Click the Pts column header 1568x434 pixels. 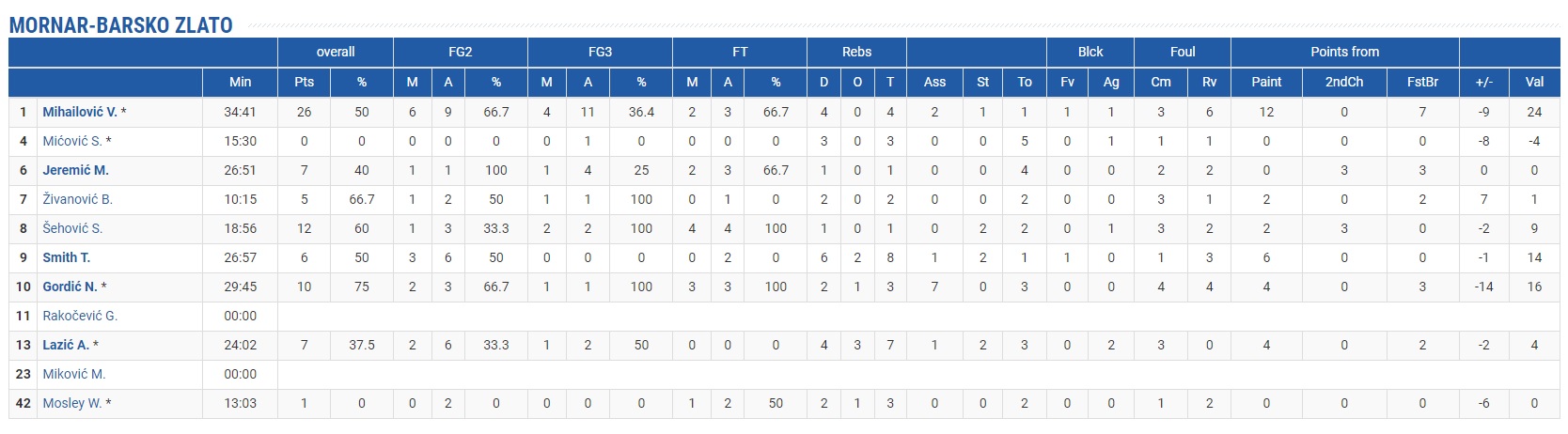point(304,82)
